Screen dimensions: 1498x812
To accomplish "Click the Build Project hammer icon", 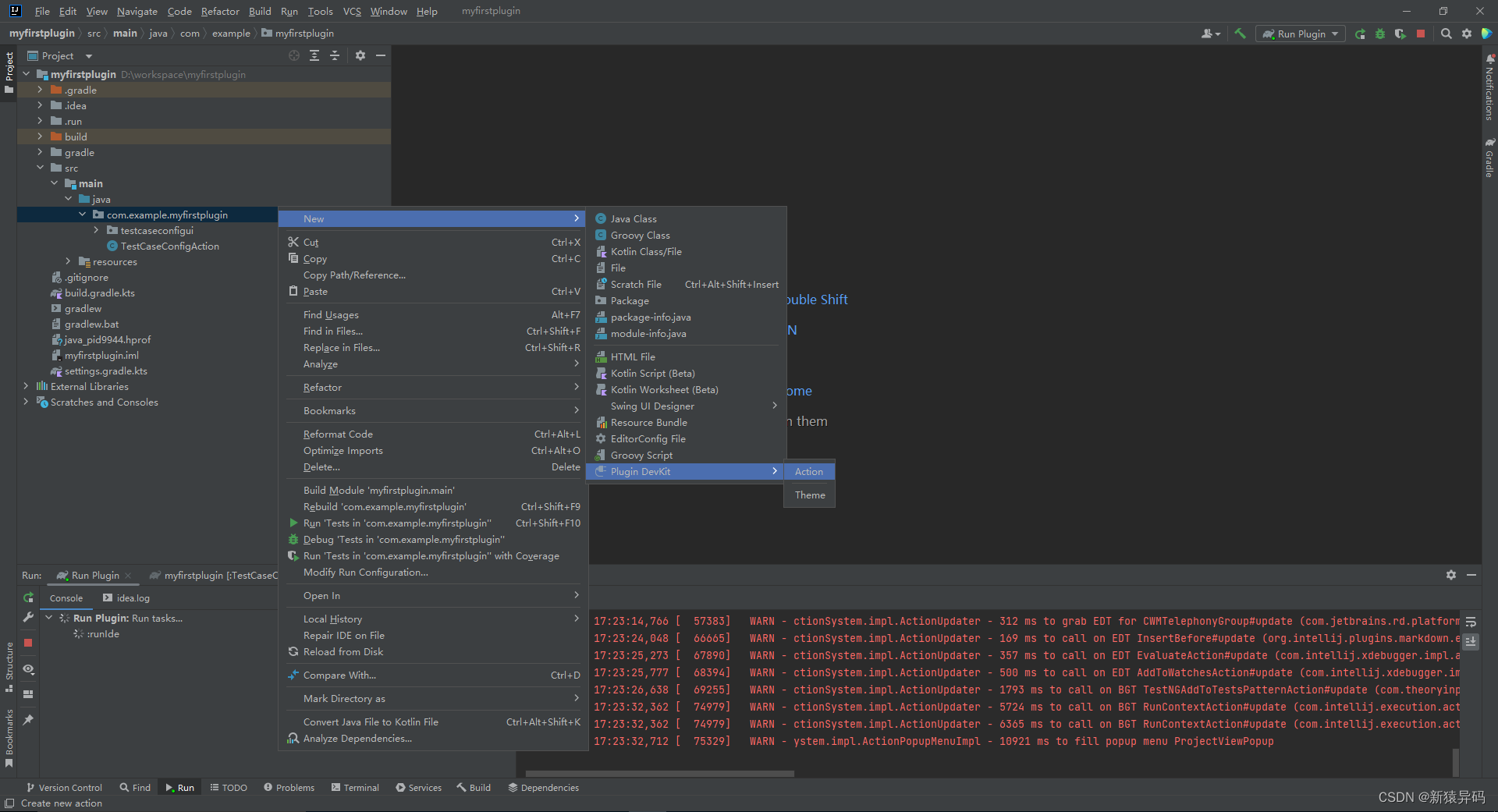I will point(1240,34).
